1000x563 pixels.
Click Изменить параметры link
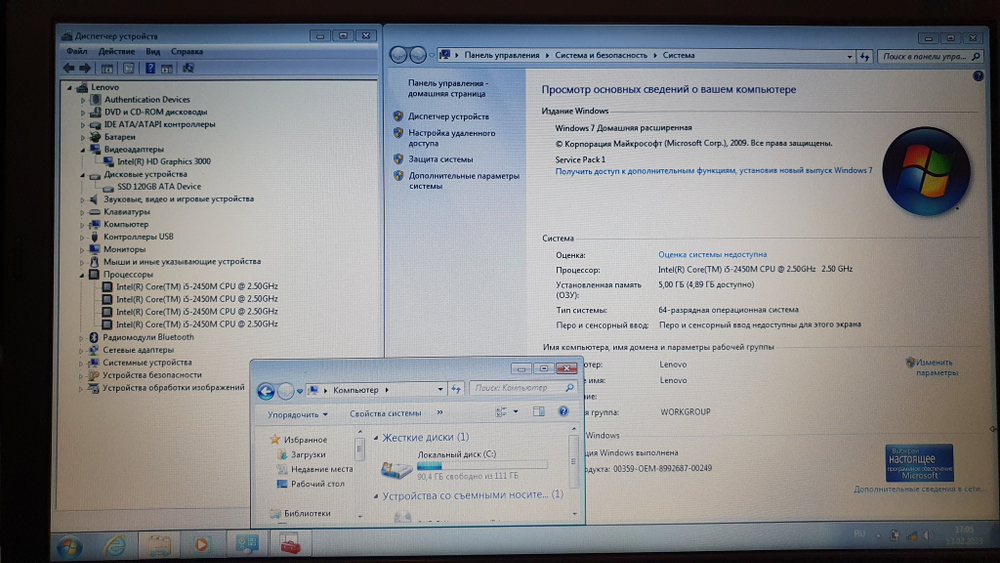(936, 367)
